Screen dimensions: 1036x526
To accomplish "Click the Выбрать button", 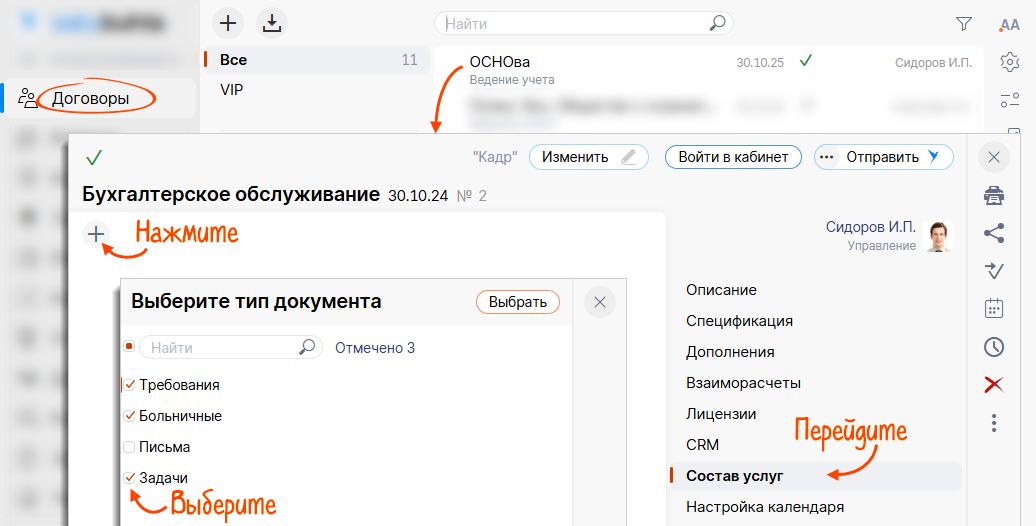I will [517, 302].
